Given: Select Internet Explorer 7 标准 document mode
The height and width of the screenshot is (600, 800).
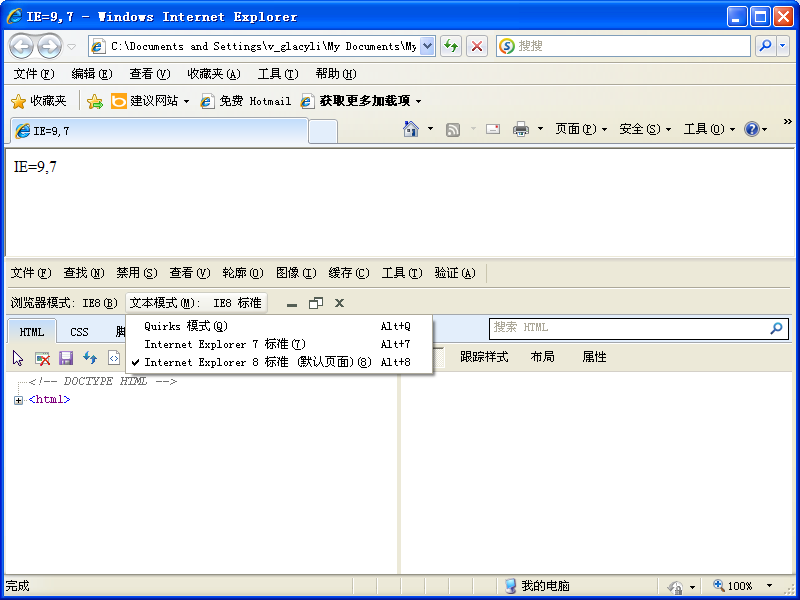Looking at the screenshot, I should pos(224,344).
